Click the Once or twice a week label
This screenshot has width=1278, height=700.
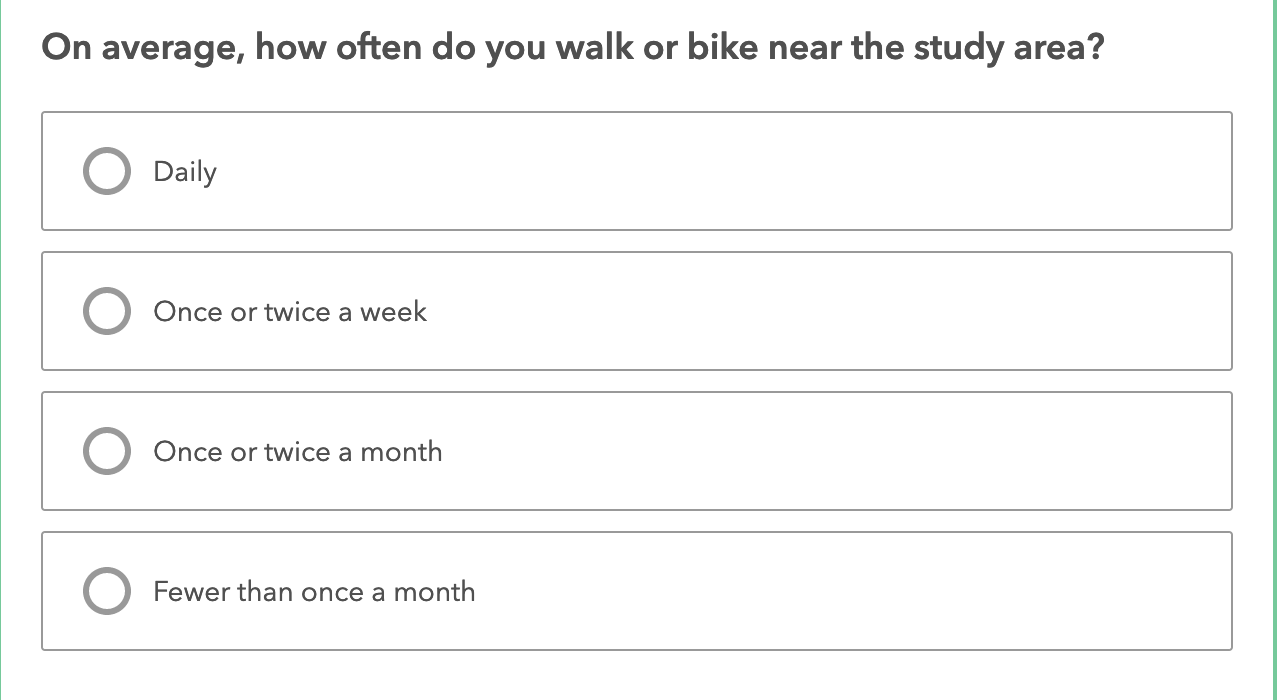tap(290, 312)
